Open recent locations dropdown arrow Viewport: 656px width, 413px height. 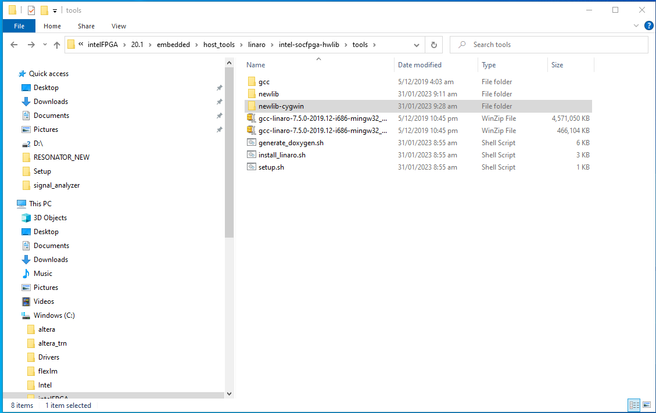45,45
